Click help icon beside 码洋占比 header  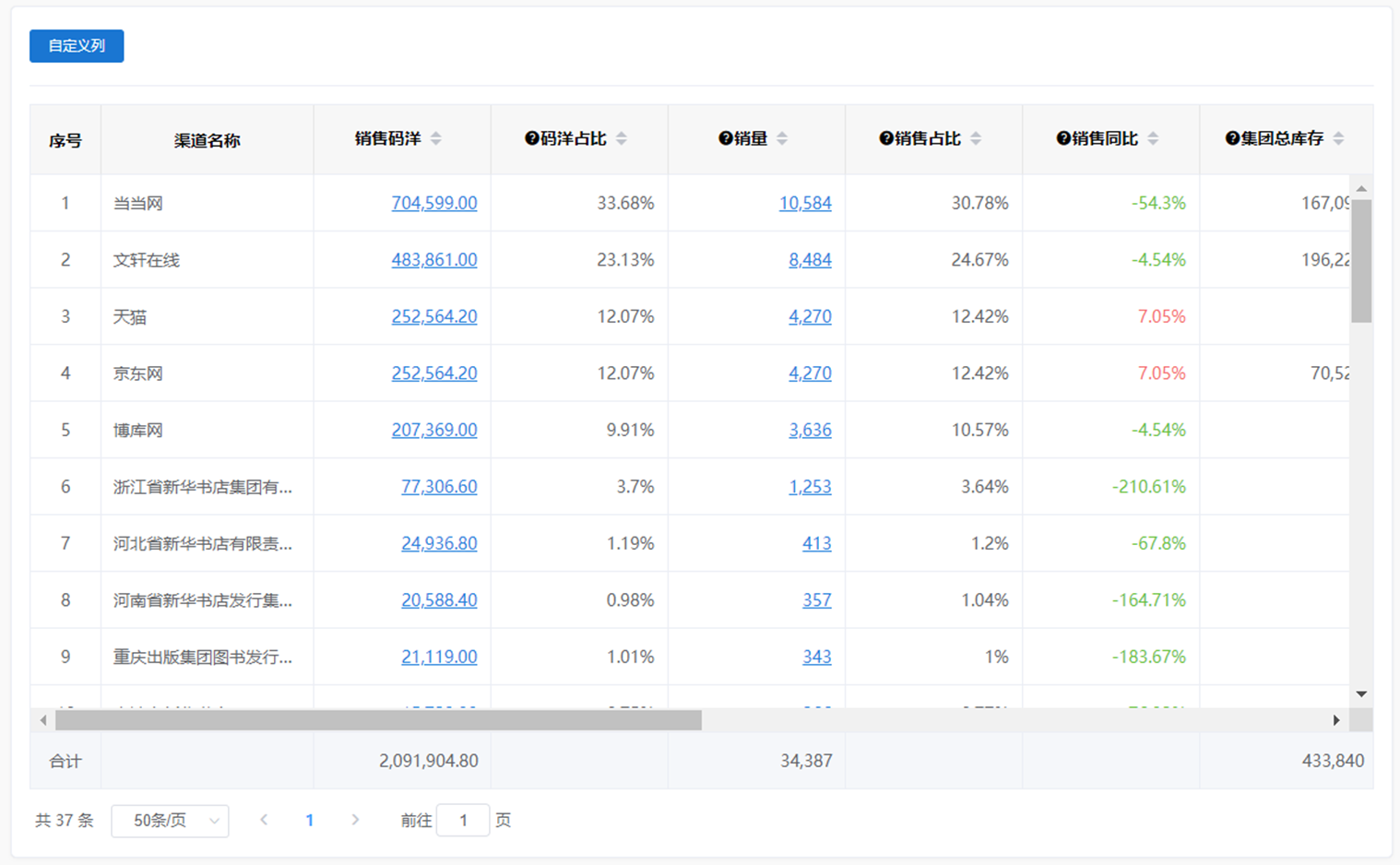pos(531,138)
